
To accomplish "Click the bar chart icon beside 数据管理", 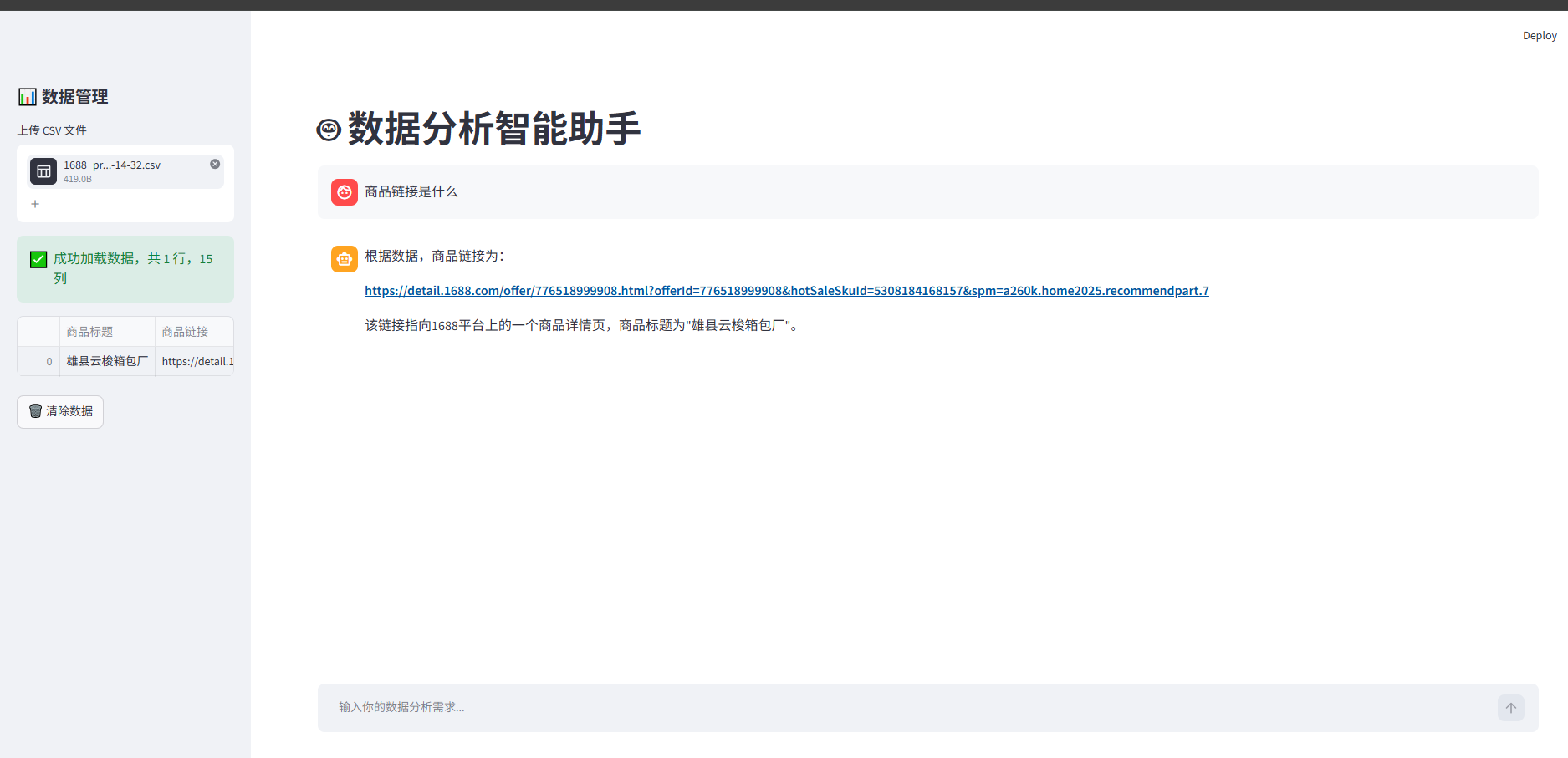I will [28, 97].
